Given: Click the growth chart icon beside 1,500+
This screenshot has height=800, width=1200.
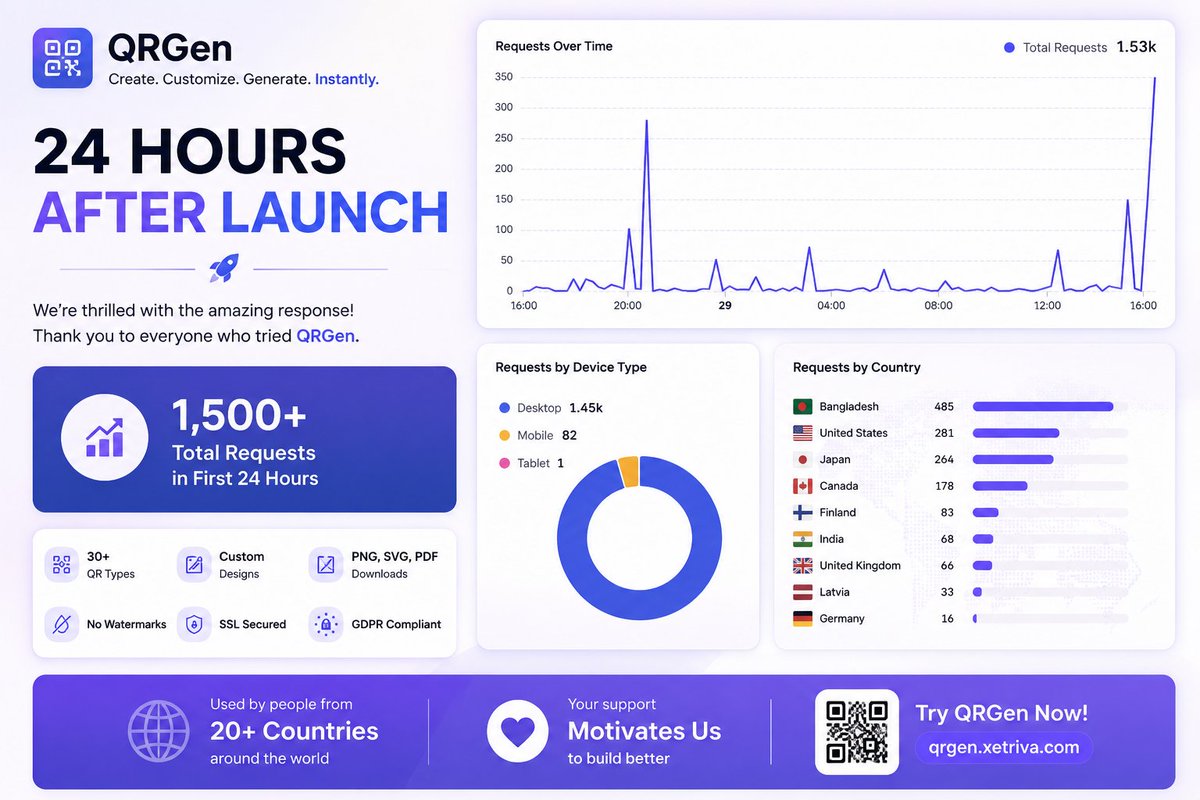Looking at the screenshot, I should (x=105, y=438).
